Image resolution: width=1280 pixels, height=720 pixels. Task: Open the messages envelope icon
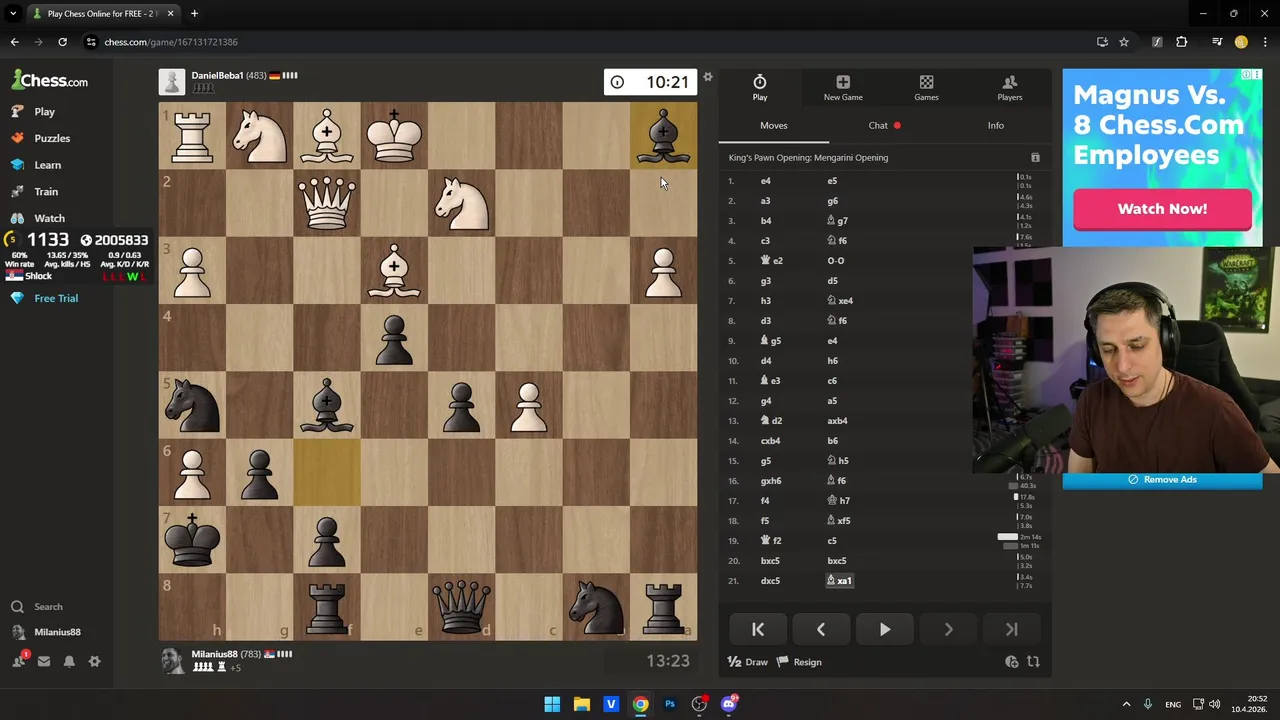44,661
